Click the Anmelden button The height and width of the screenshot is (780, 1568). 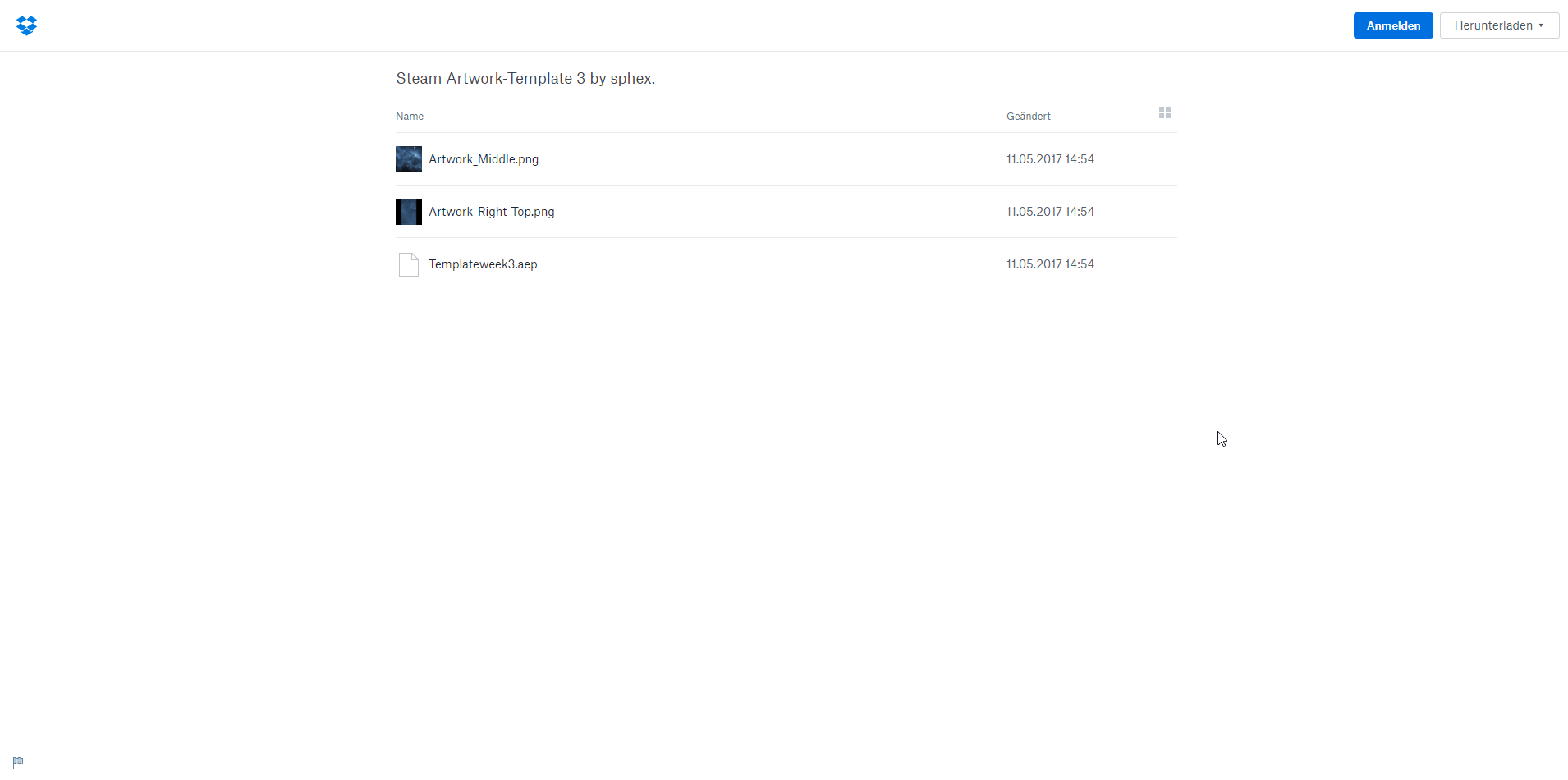1393,25
